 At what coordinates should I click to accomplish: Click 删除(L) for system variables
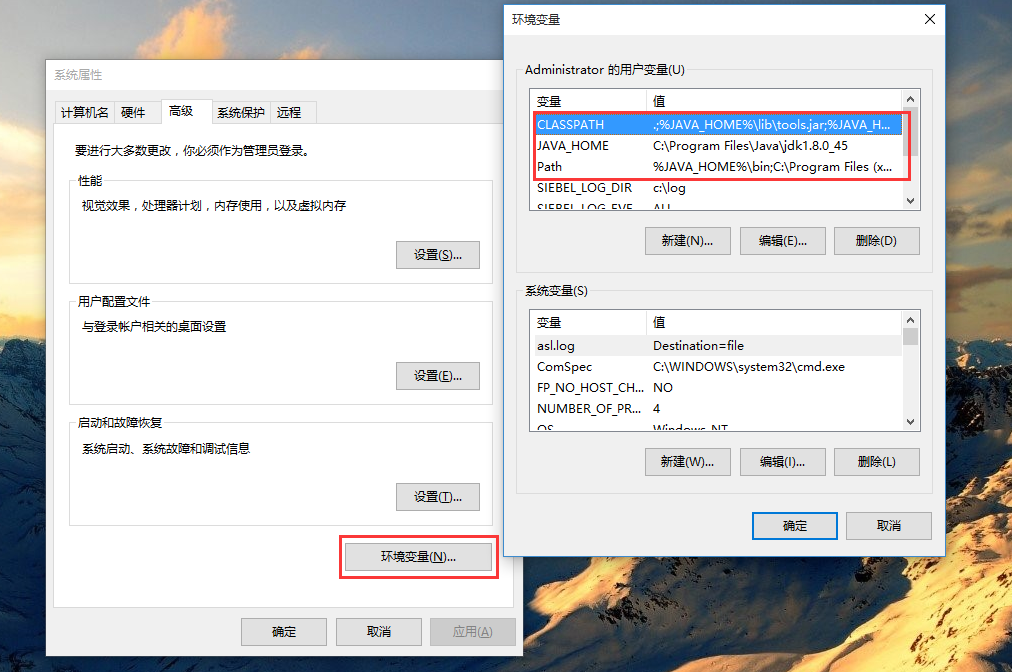(x=876, y=462)
